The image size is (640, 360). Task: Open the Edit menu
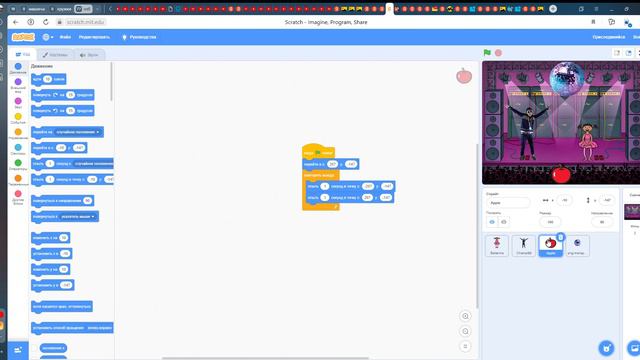(x=94, y=37)
